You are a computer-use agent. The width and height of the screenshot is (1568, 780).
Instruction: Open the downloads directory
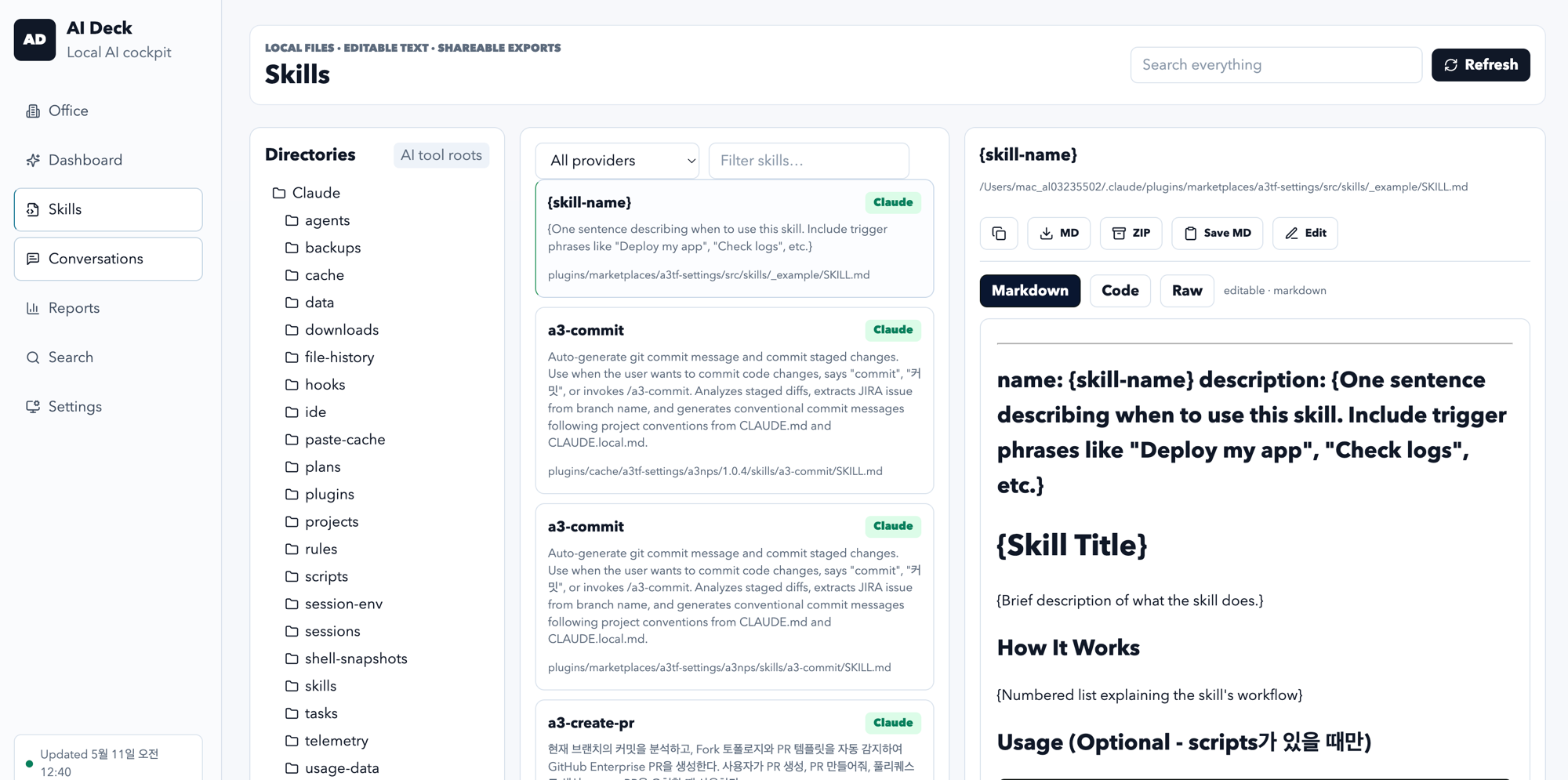coord(341,330)
